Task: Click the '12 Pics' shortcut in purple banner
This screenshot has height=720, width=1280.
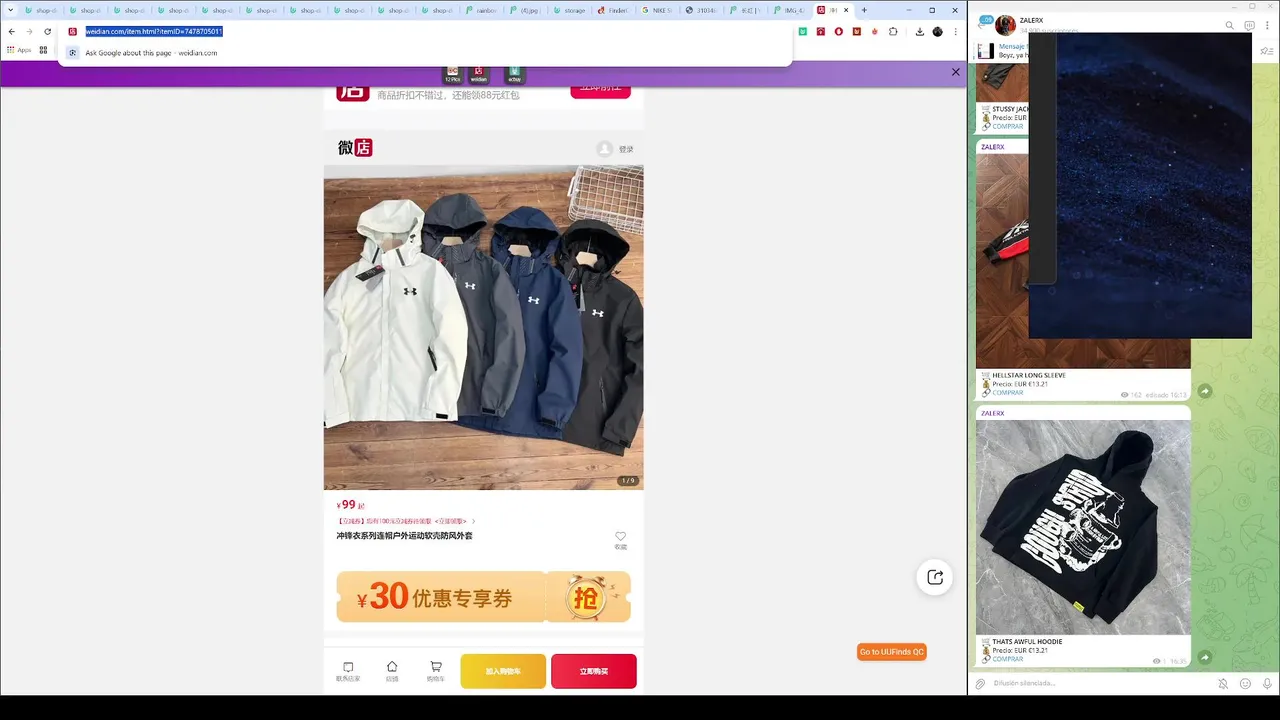Action: [x=453, y=74]
